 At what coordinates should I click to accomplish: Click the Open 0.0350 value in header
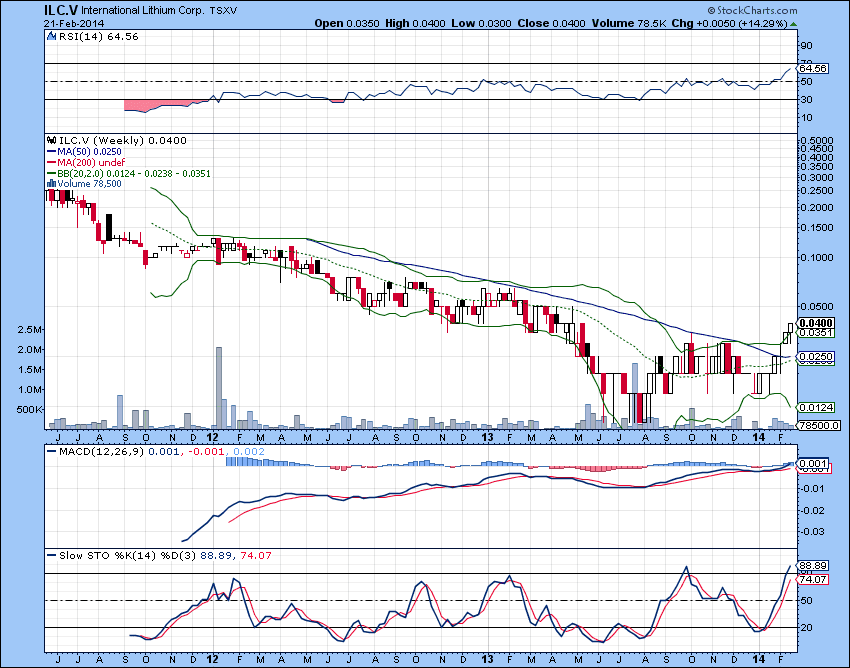(x=347, y=23)
